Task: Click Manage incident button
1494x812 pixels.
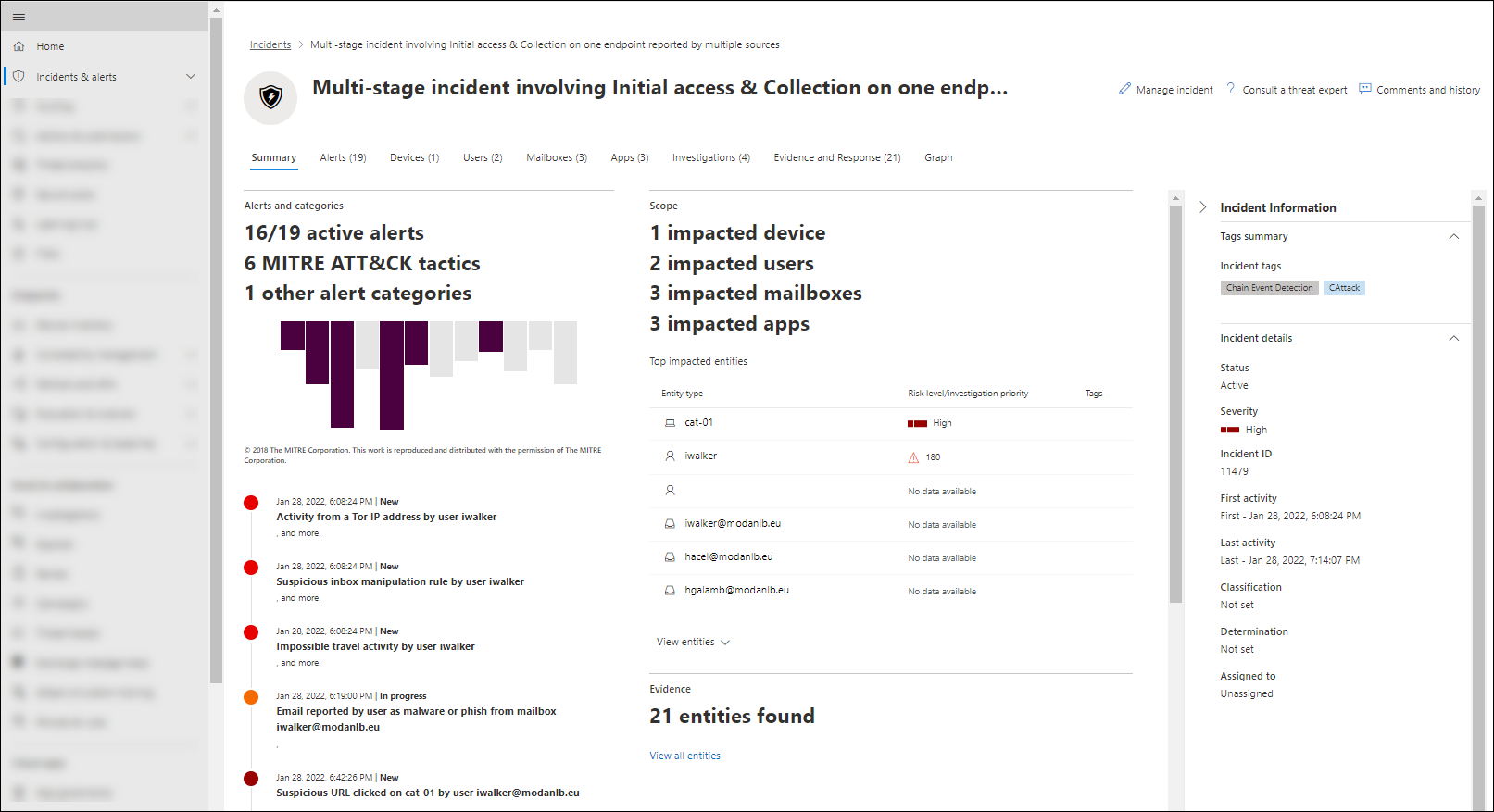Action: coord(1165,90)
